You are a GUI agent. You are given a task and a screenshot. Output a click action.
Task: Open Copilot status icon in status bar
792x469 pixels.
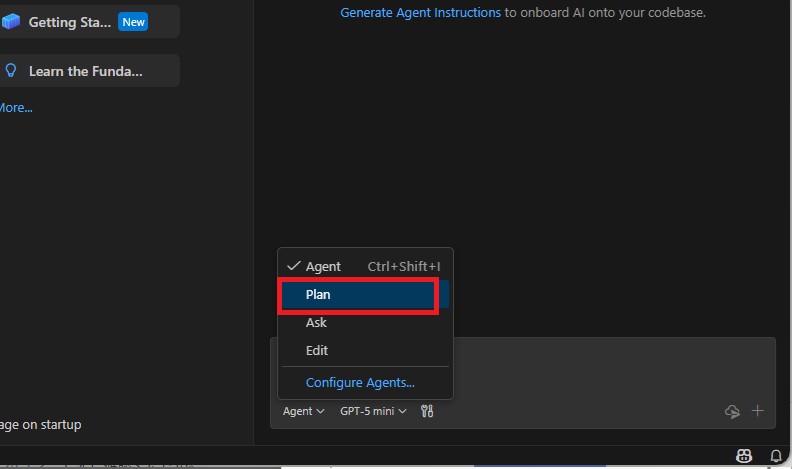(x=744, y=456)
